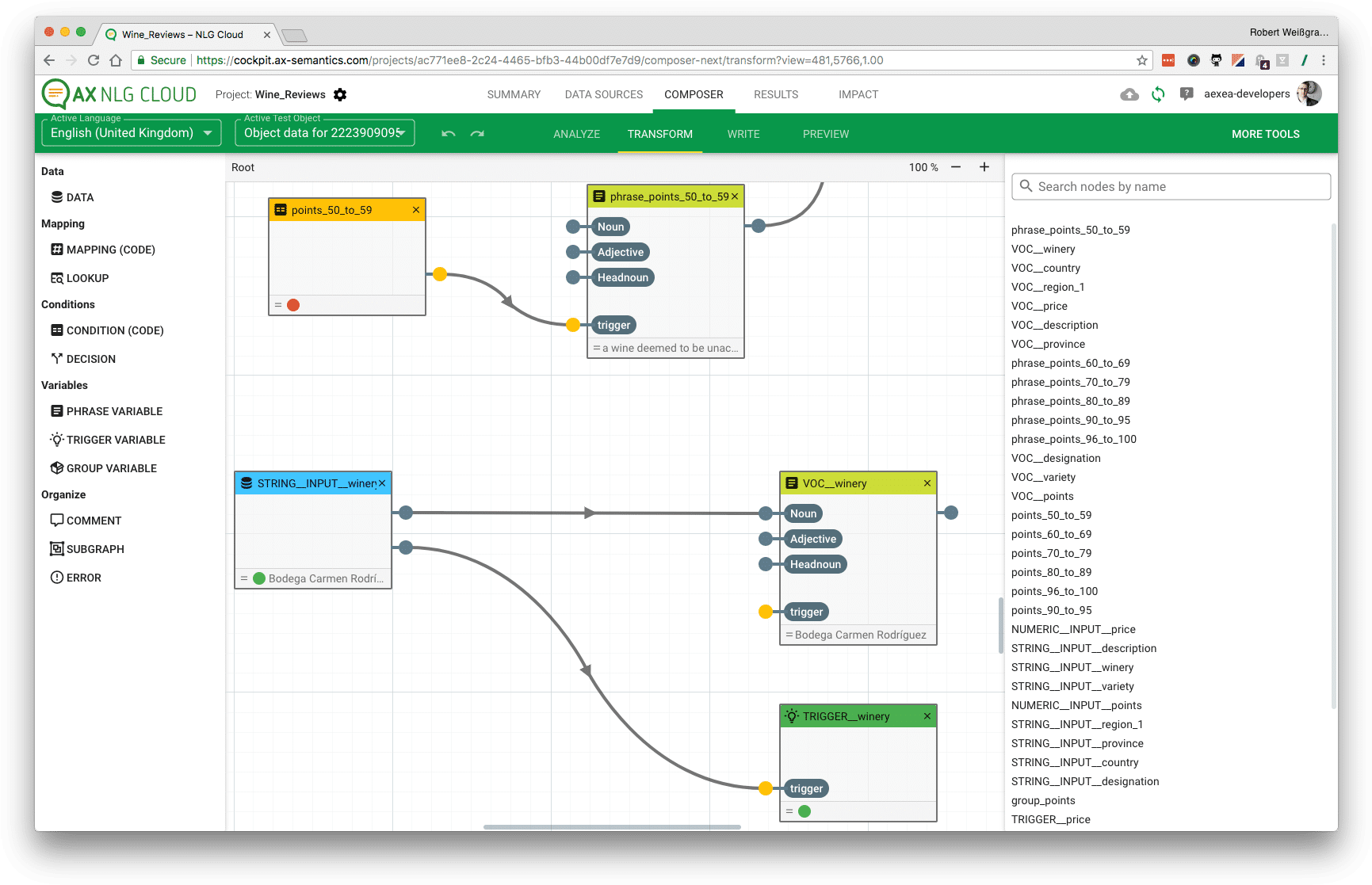Open the aexea-developers account menu

[1247, 94]
